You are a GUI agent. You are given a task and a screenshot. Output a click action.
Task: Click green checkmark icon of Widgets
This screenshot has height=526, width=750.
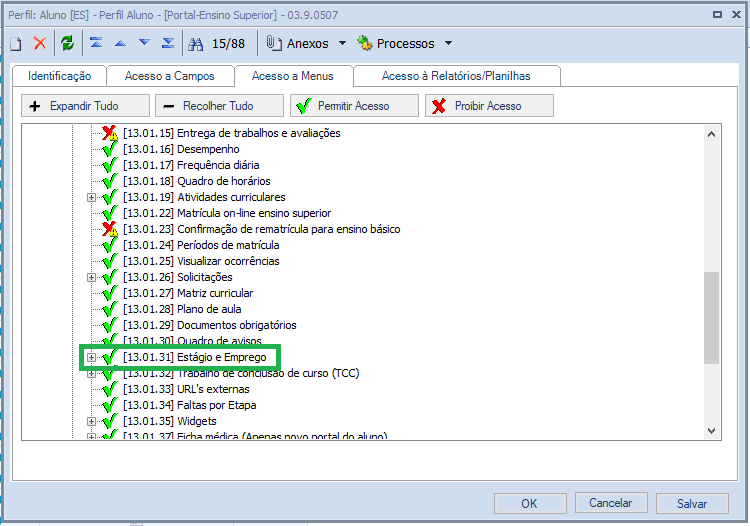coord(110,421)
